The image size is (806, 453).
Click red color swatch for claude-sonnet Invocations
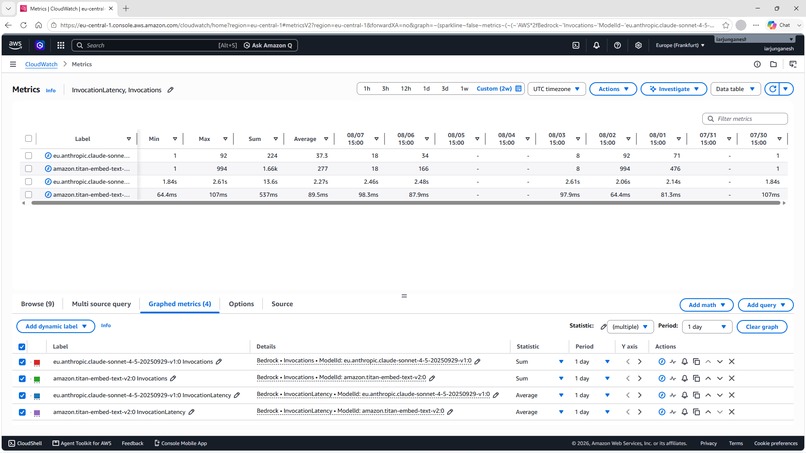37,363
